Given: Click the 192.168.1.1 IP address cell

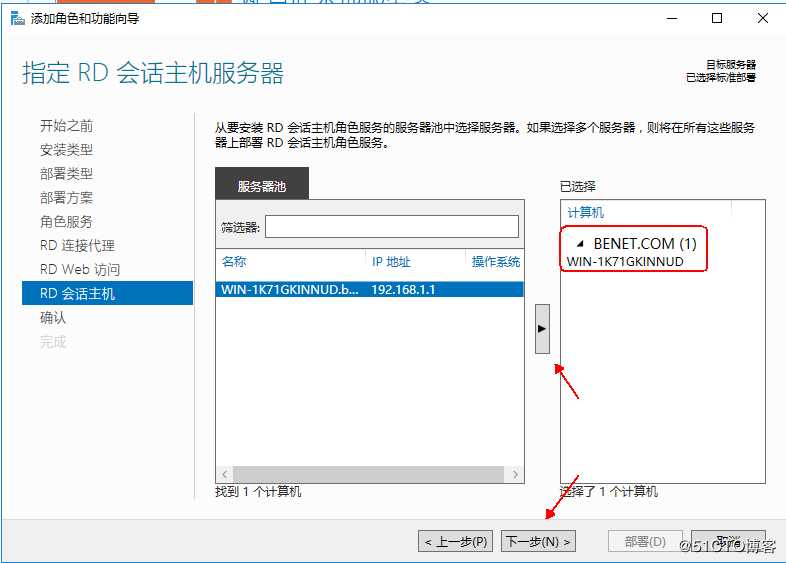Looking at the screenshot, I should tap(403, 289).
